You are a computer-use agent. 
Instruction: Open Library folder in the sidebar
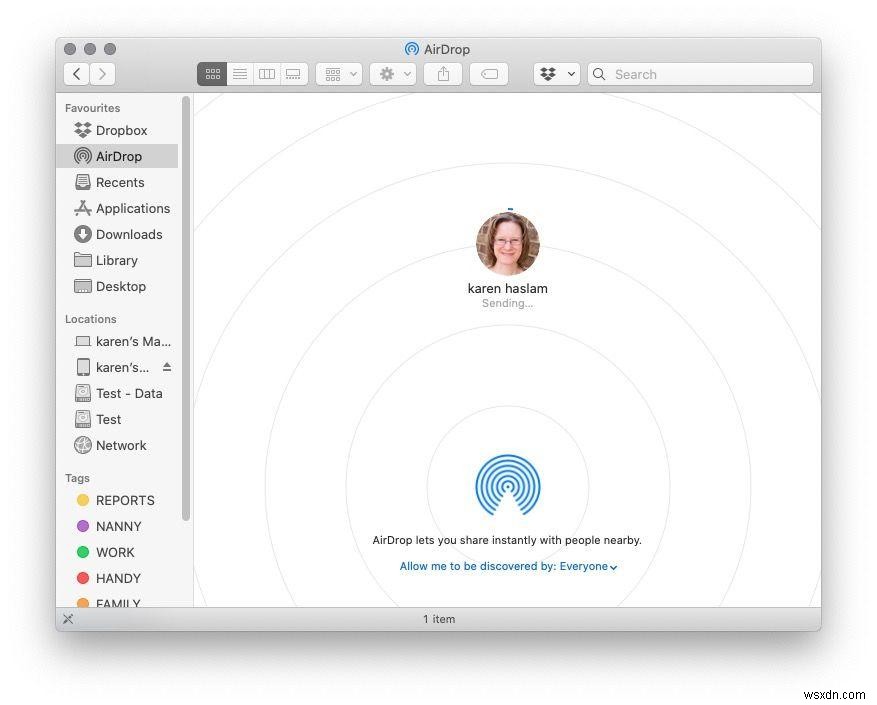click(117, 260)
